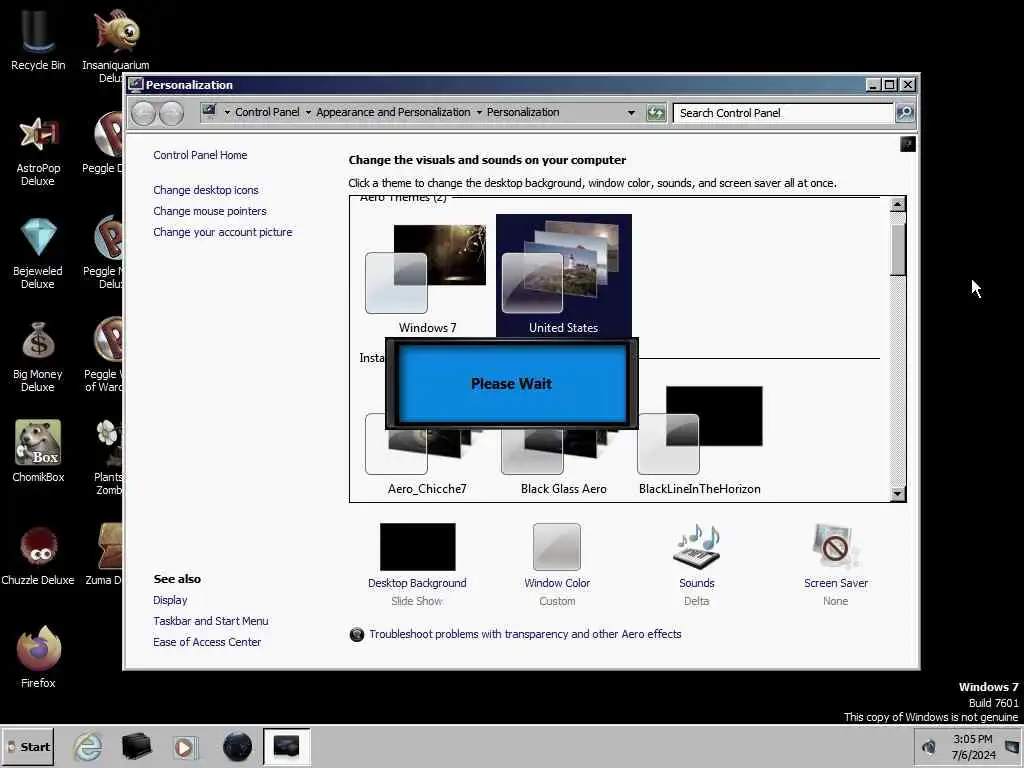Open the Desktop Background black thumbnail

(418, 547)
